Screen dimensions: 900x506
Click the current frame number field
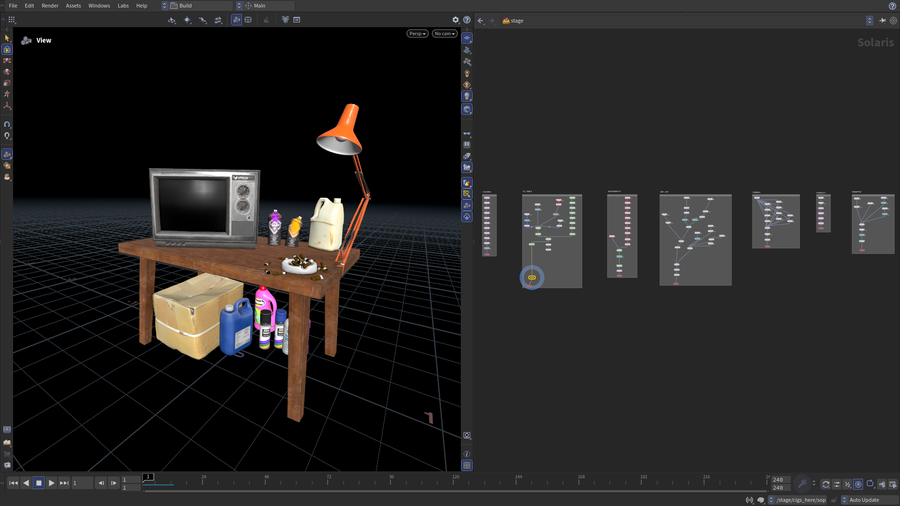[x=82, y=483]
